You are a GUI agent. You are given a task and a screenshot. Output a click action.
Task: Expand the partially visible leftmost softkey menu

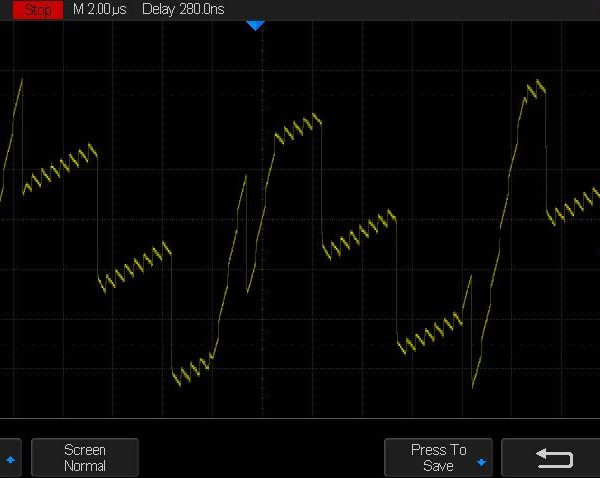pos(10,458)
